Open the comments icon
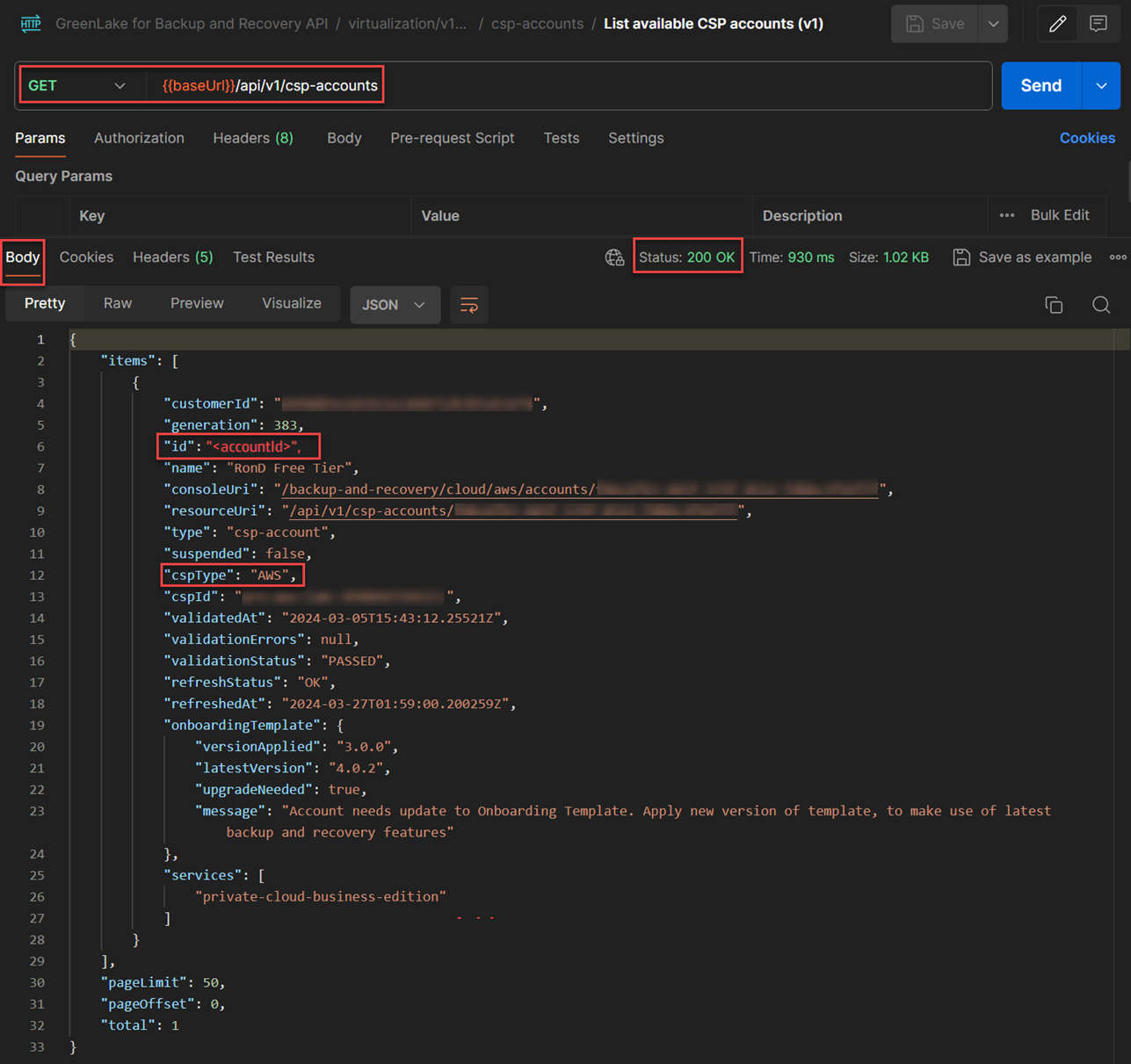1131x1064 pixels. [x=1098, y=24]
